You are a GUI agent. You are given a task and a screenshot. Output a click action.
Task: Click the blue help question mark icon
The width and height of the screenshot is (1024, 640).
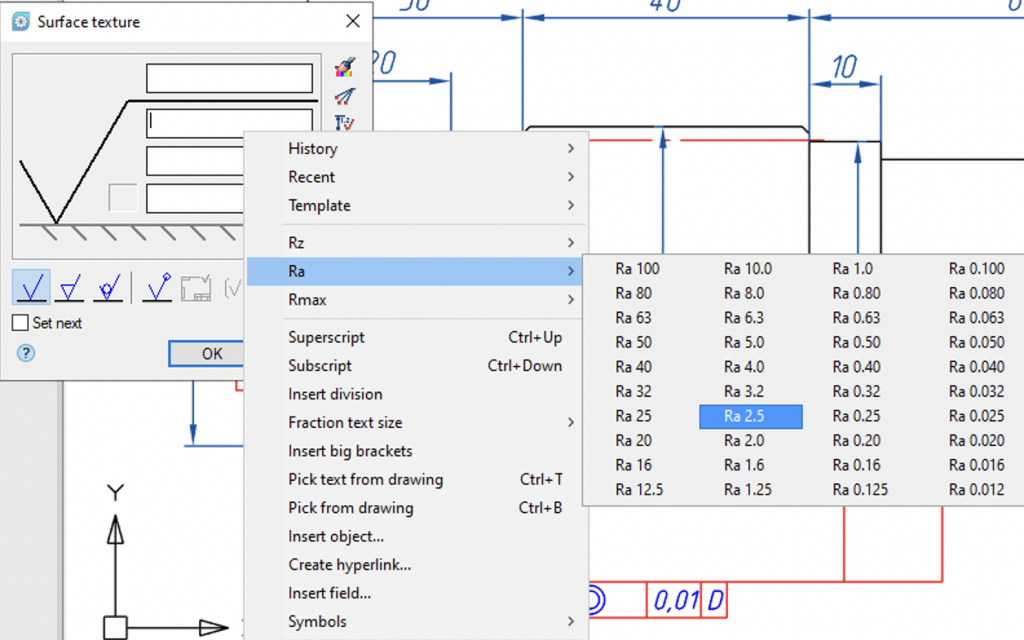pyautogui.click(x=26, y=353)
